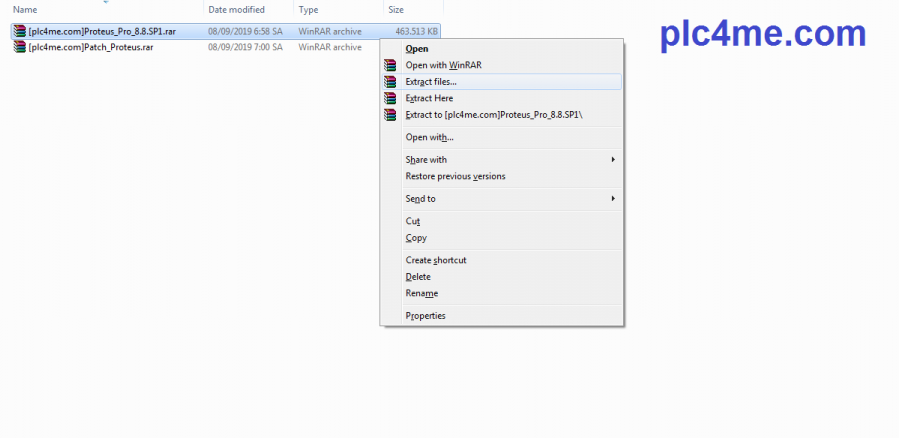The height and width of the screenshot is (438, 899).
Task: Select the [plc4me.com]Proteus_Pro_8.8.SP1.rar file name
Action: (102, 32)
